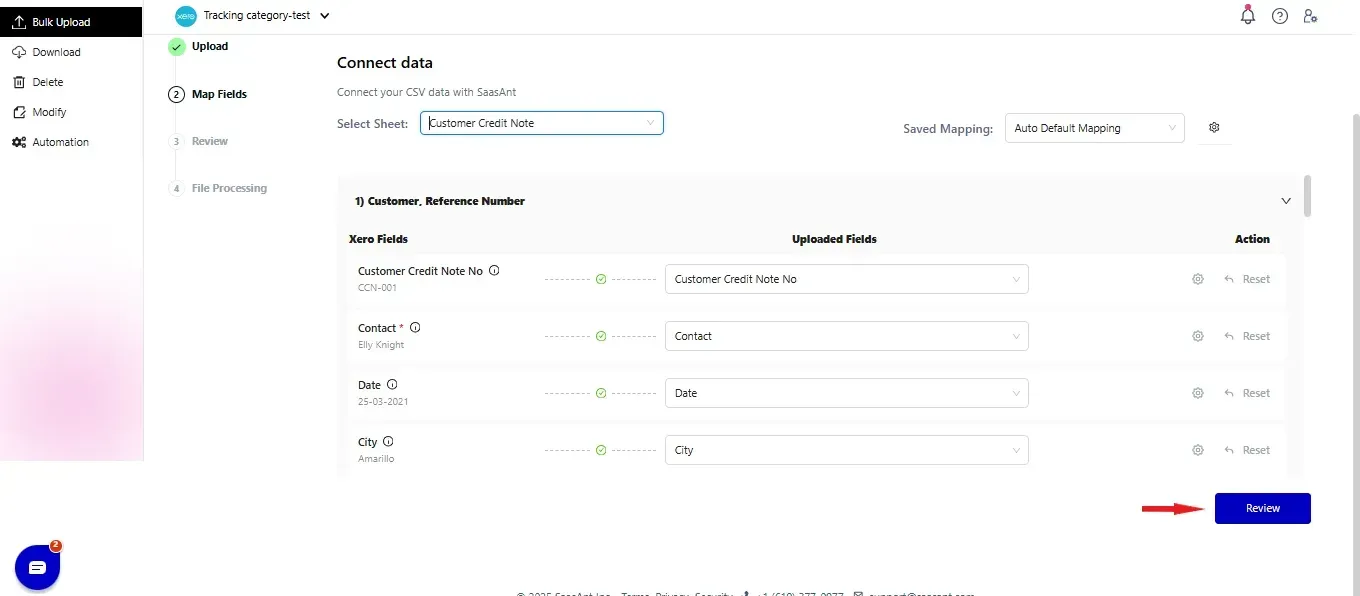
Task: Reset the Contact mapping
Action: tap(1247, 336)
